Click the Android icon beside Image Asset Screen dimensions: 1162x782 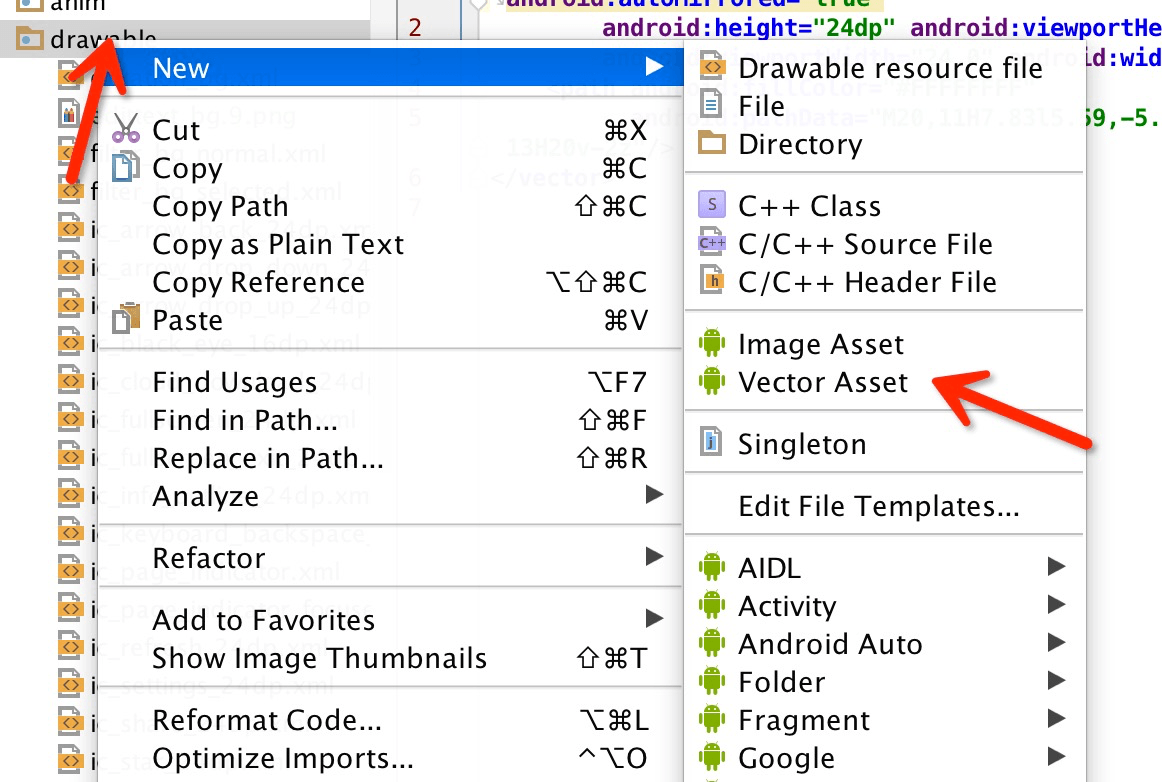pos(711,342)
